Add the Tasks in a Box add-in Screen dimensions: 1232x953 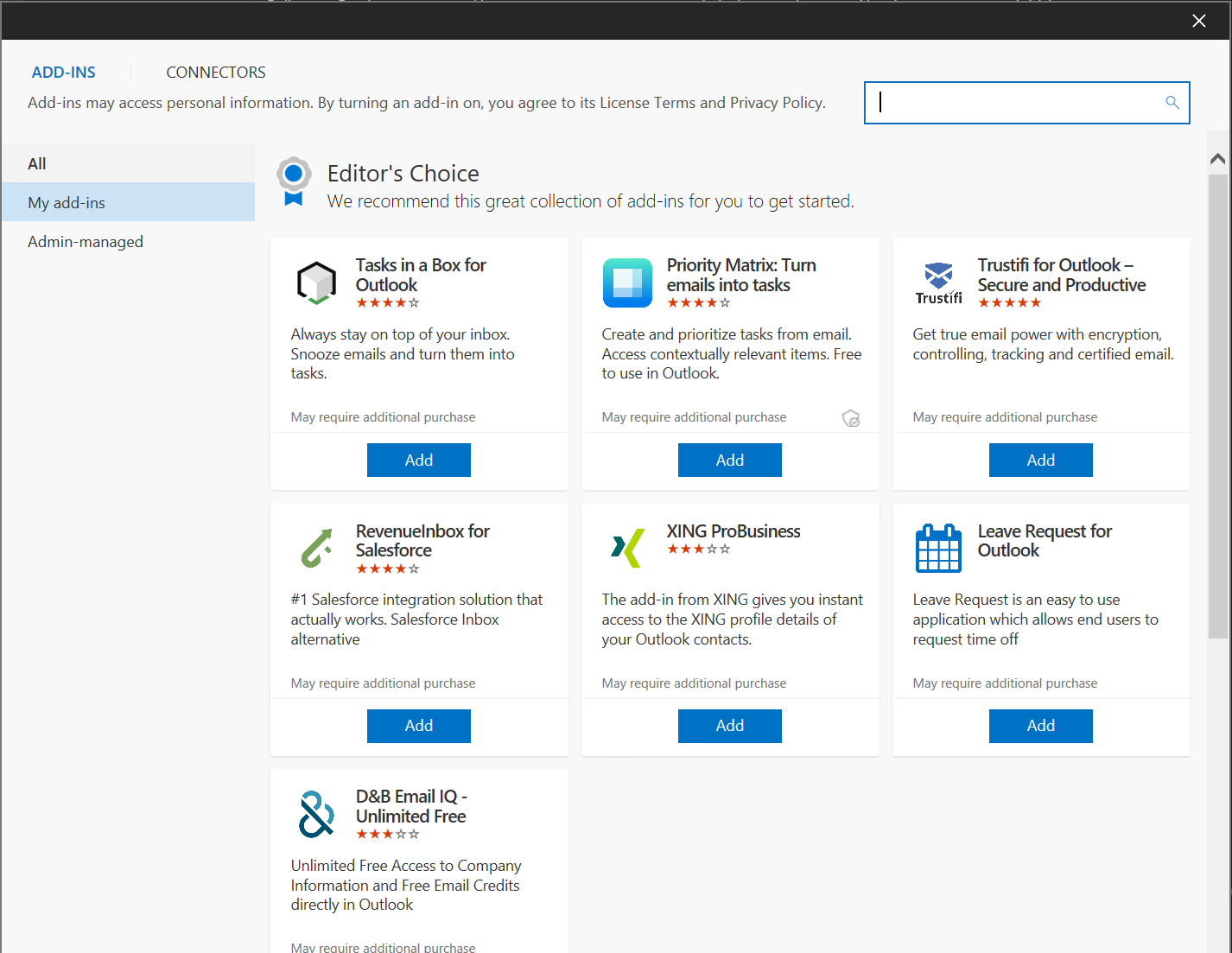[419, 461]
